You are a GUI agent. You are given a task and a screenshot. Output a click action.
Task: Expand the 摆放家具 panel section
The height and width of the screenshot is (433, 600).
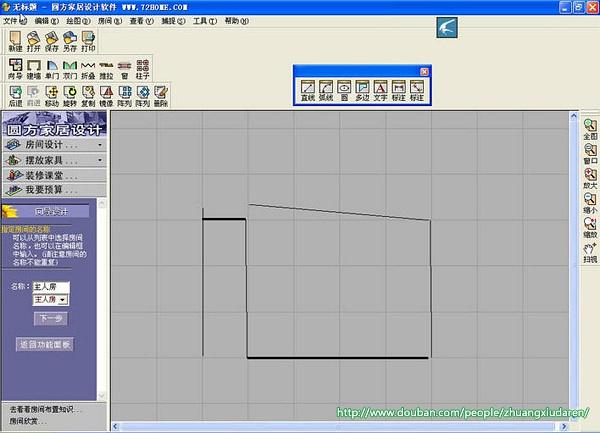(x=55, y=160)
